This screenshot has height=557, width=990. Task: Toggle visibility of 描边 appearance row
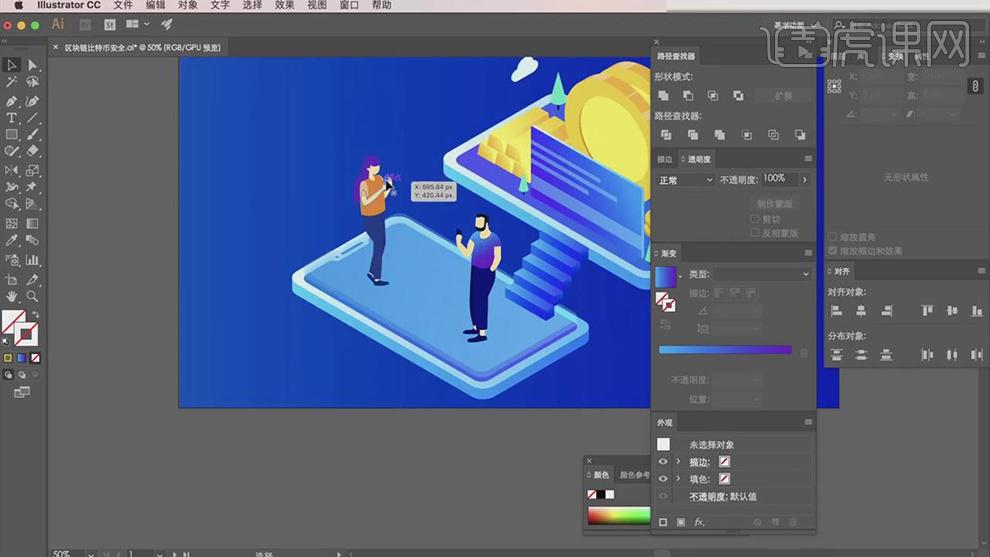(x=663, y=462)
